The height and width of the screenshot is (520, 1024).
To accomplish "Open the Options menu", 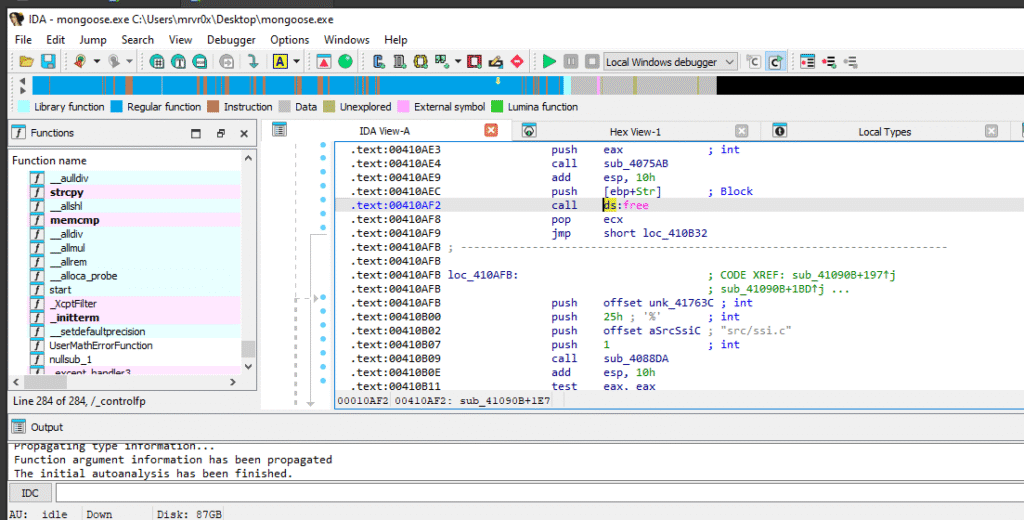I will tap(289, 40).
